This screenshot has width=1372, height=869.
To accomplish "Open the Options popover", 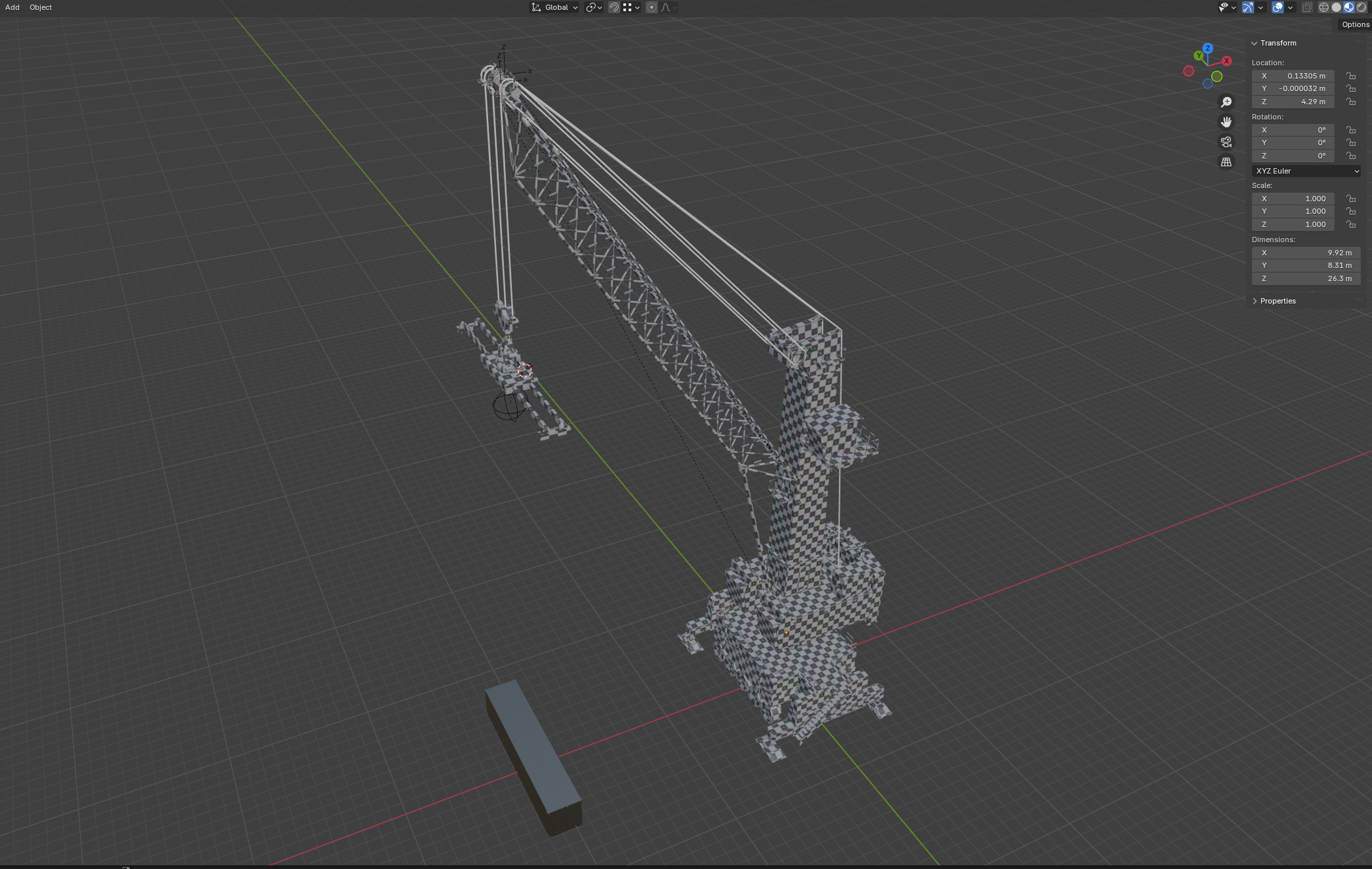I will (x=1355, y=24).
